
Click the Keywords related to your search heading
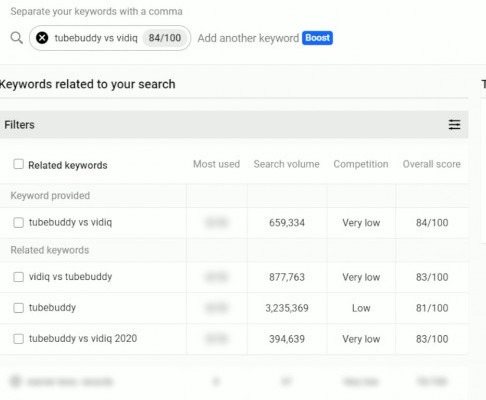click(x=87, y=84)
